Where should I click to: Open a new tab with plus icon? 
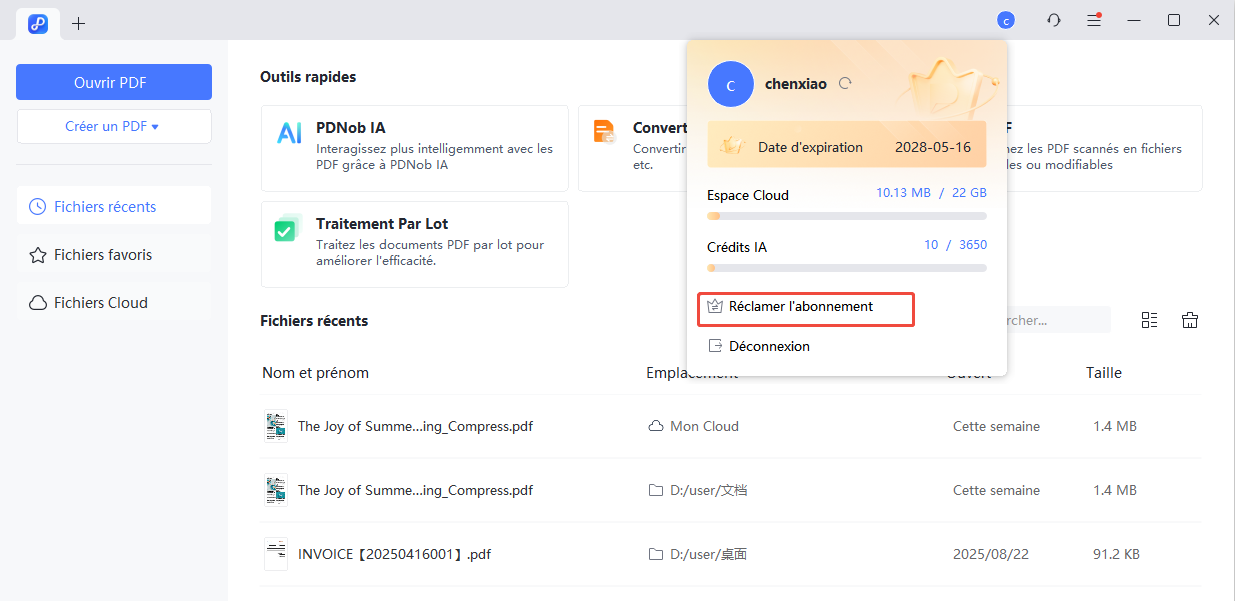(x=79, y=23)
